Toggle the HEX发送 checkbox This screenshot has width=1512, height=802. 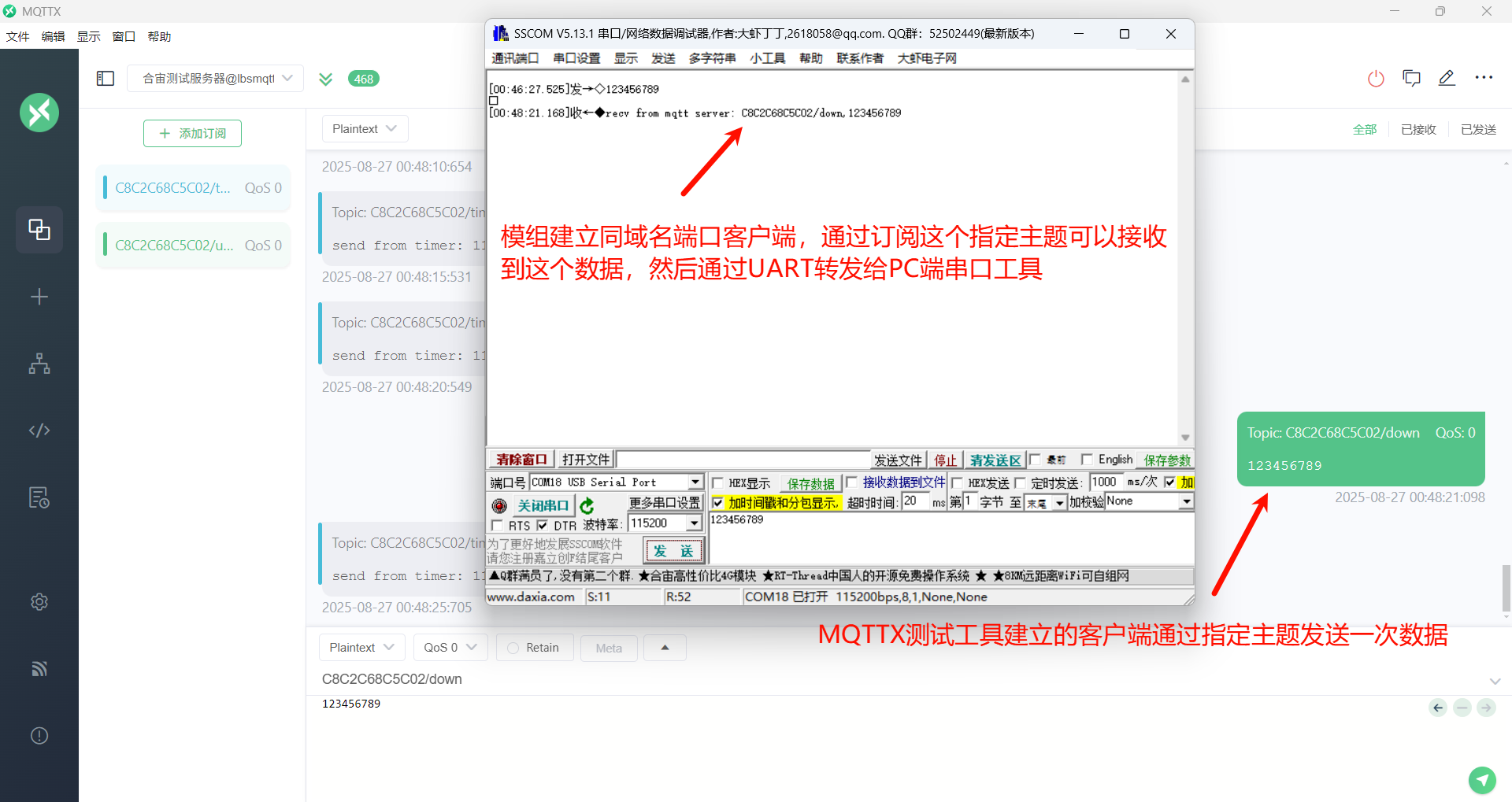[957, 483]
